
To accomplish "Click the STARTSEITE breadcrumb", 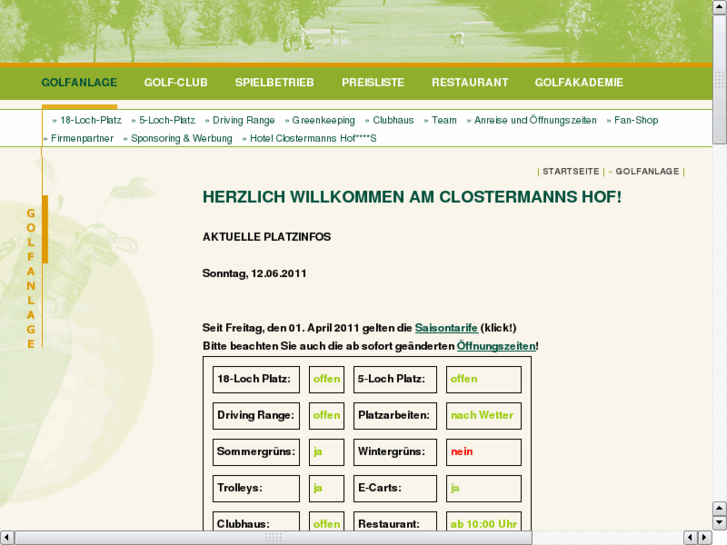I will click(x=571, y=172).
